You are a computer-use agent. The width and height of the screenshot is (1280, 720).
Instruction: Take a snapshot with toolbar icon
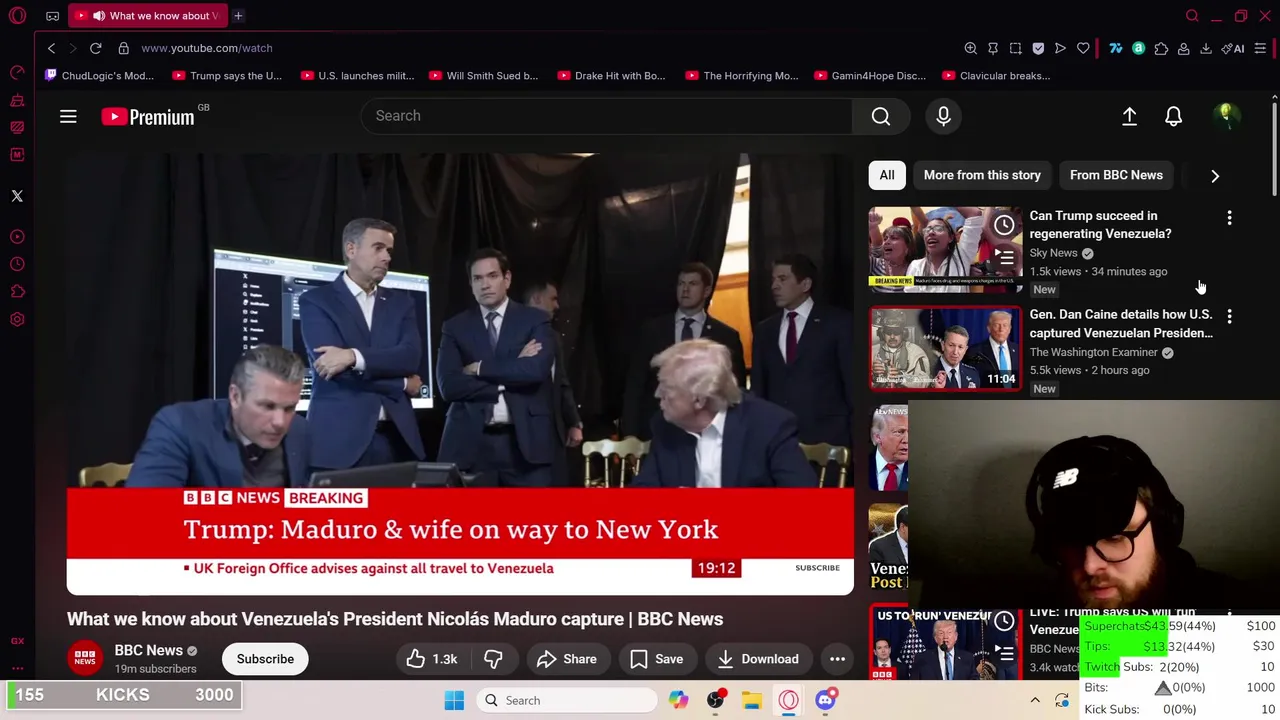point(1015,48)
